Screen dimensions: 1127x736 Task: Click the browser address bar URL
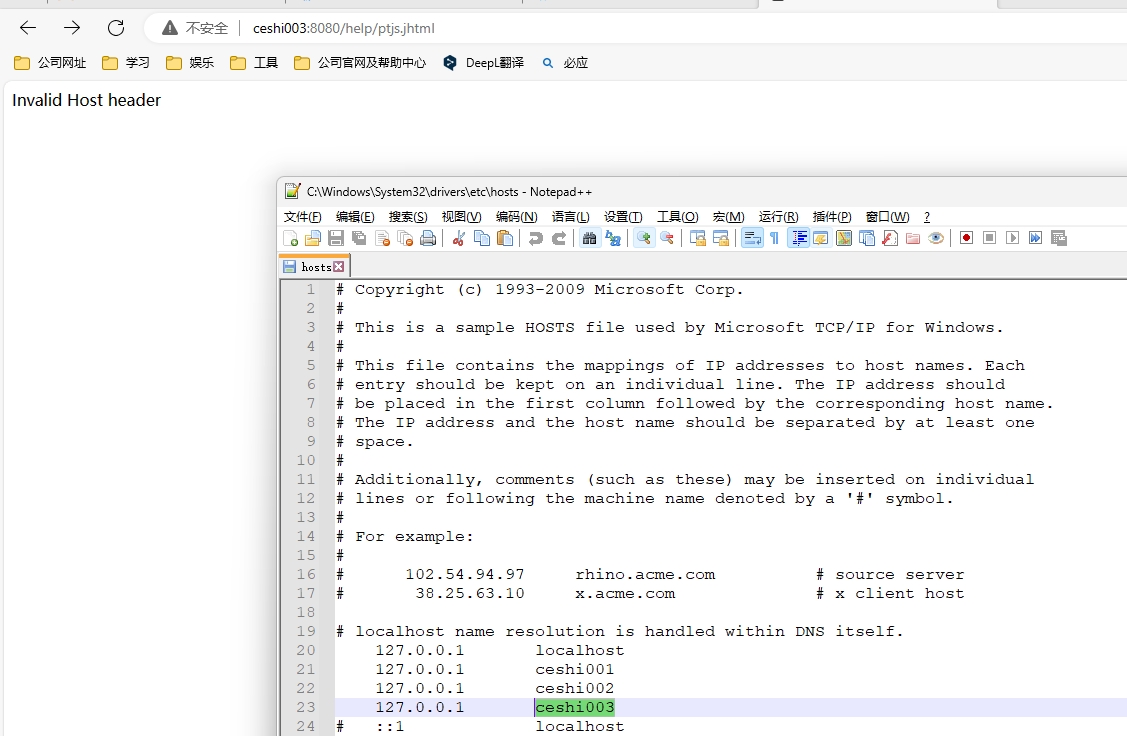344,28
